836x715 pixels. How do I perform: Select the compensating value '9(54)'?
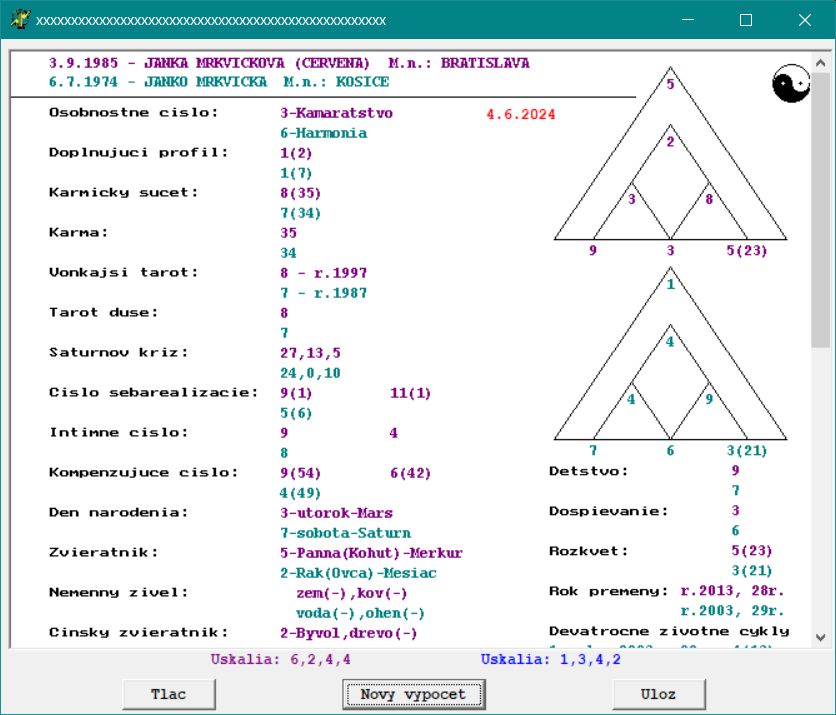(x=301, y=473)
